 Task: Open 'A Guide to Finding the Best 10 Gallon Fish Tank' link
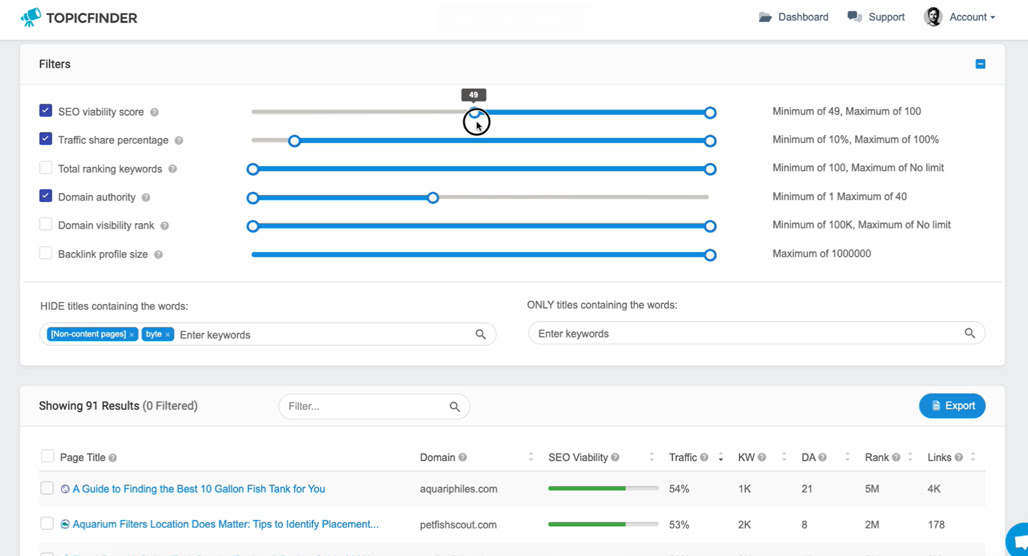pos(199,488)
